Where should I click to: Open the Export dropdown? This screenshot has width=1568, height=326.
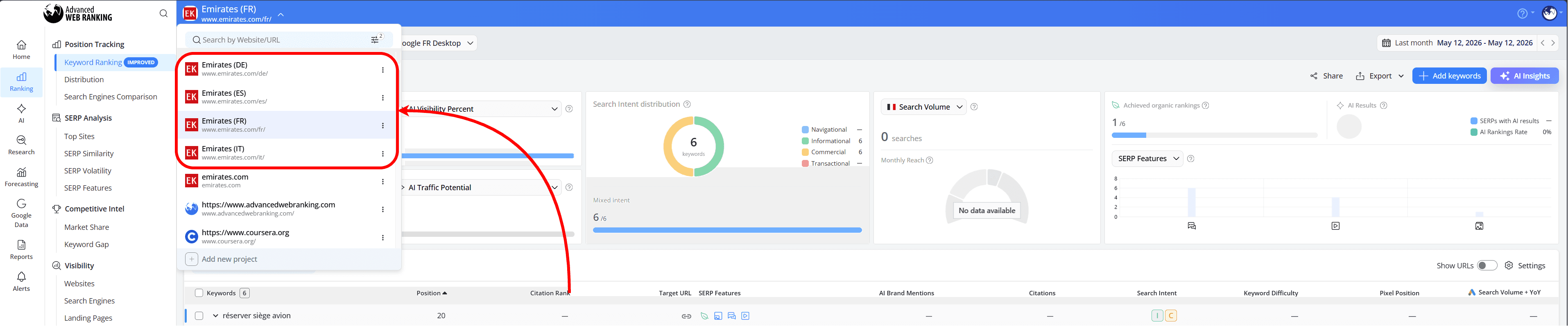[1380, 76]
